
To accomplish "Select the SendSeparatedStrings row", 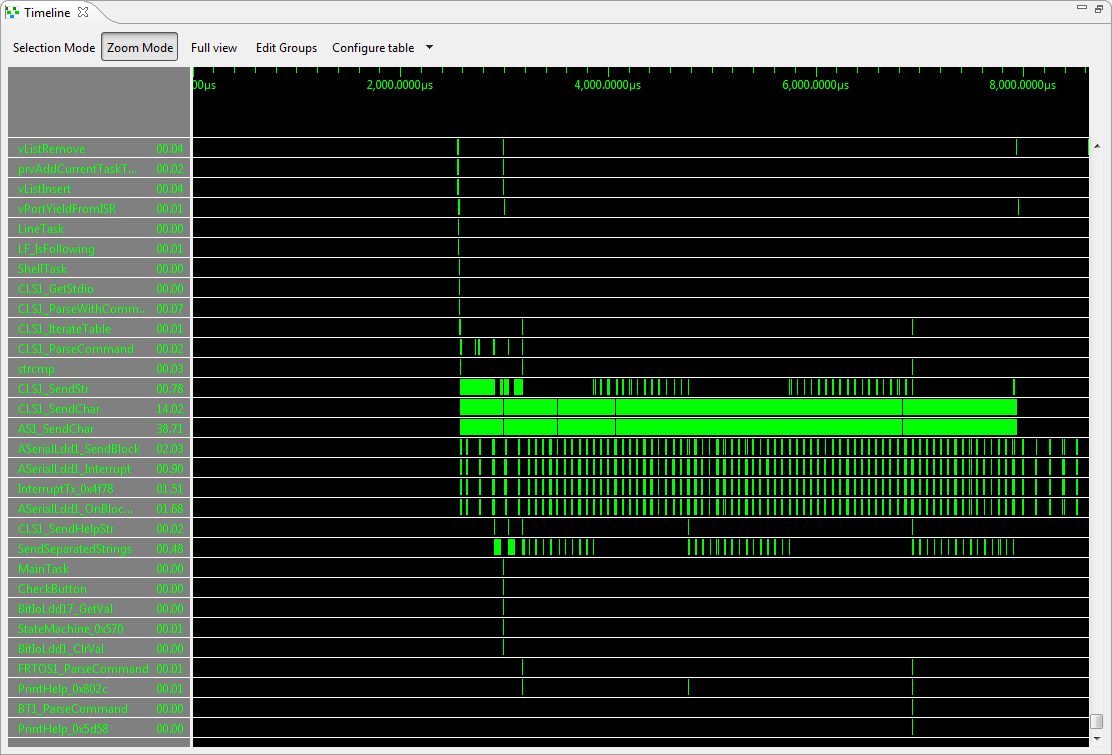I will coord(75,548).
